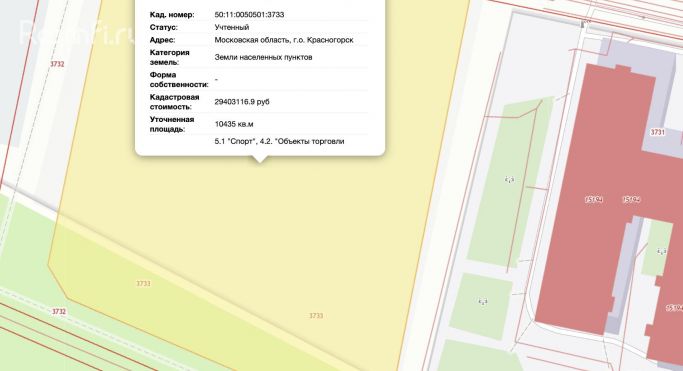Click the area value 10435 кв.м
Image resolution: width=683 pixels, height=371 pixels.
[234, 124]
